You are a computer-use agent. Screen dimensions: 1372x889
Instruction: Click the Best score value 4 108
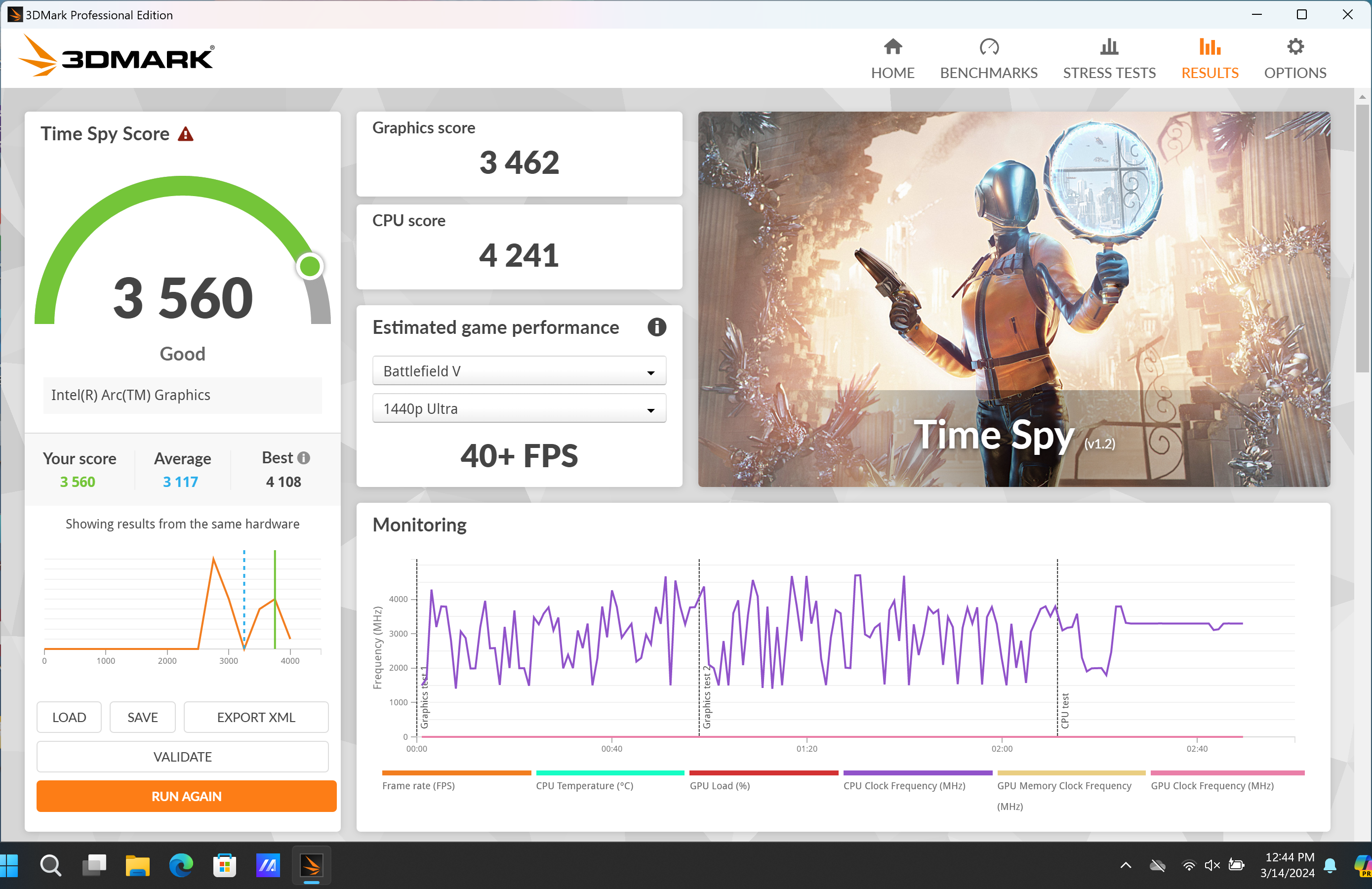point(283,482)
